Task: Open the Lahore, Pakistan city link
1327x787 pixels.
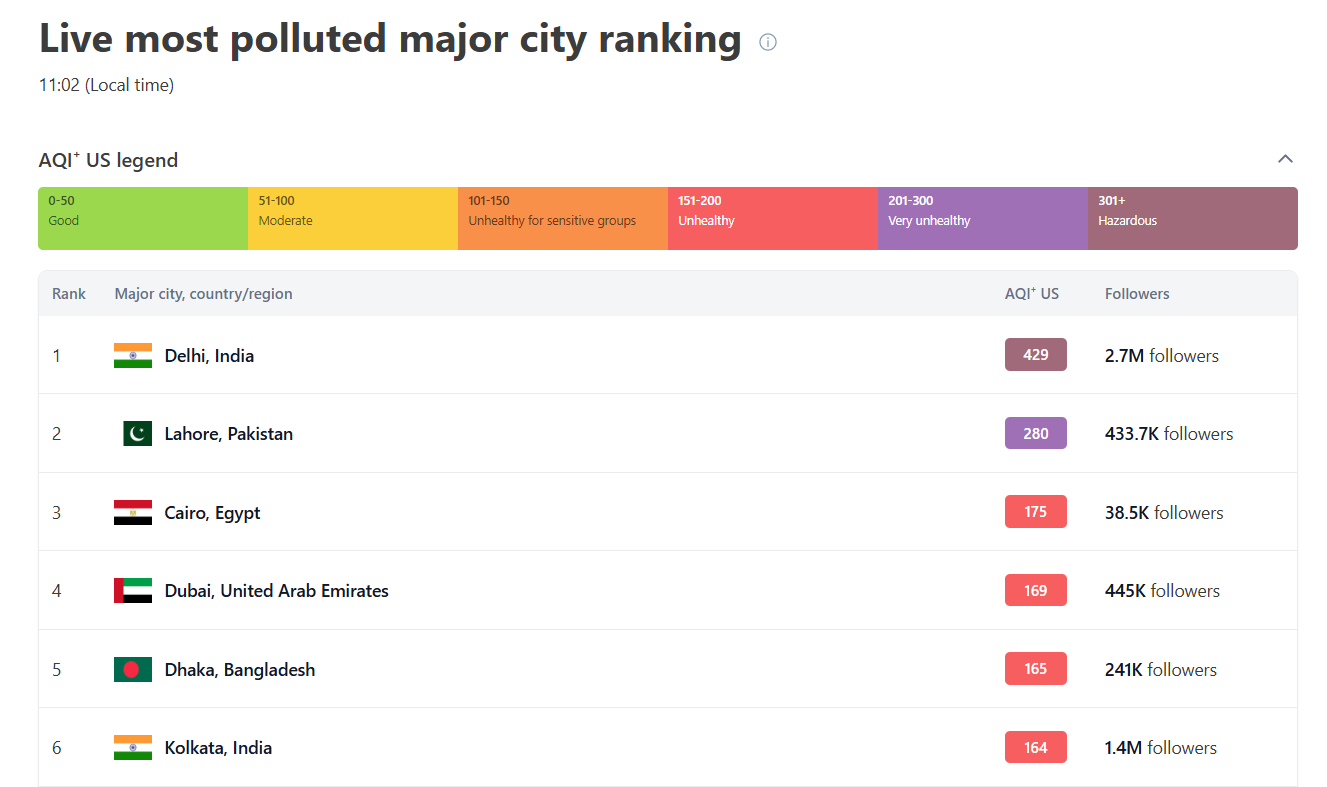Action: click(x=228, y=434)
